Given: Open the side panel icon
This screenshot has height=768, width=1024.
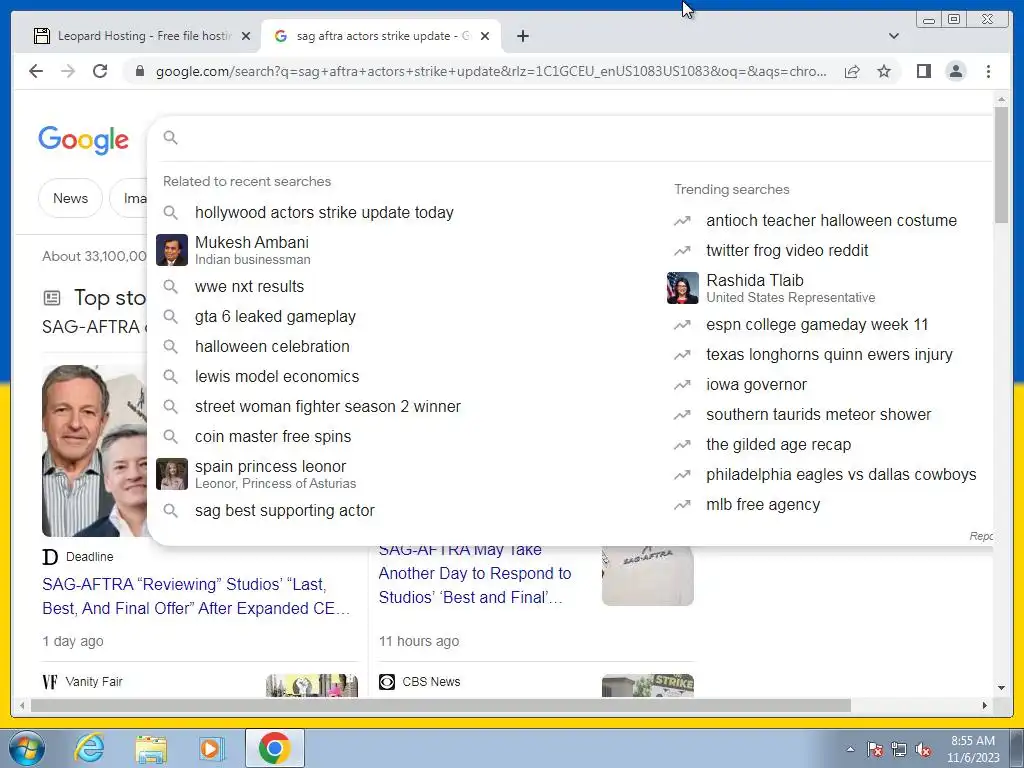Looking at the screenshot, I should 923,71.
